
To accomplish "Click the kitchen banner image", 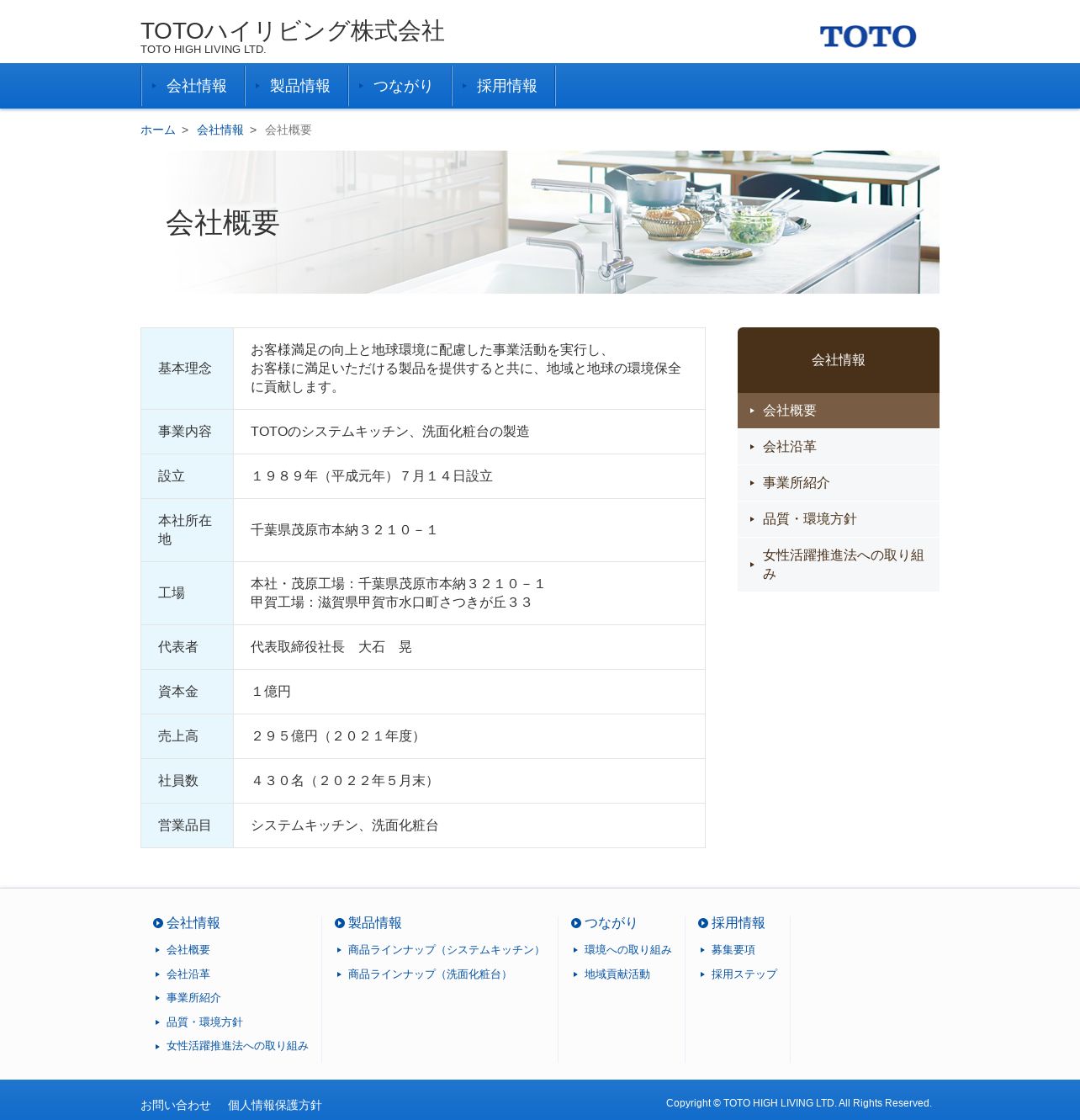I will (x=540, y=222).
